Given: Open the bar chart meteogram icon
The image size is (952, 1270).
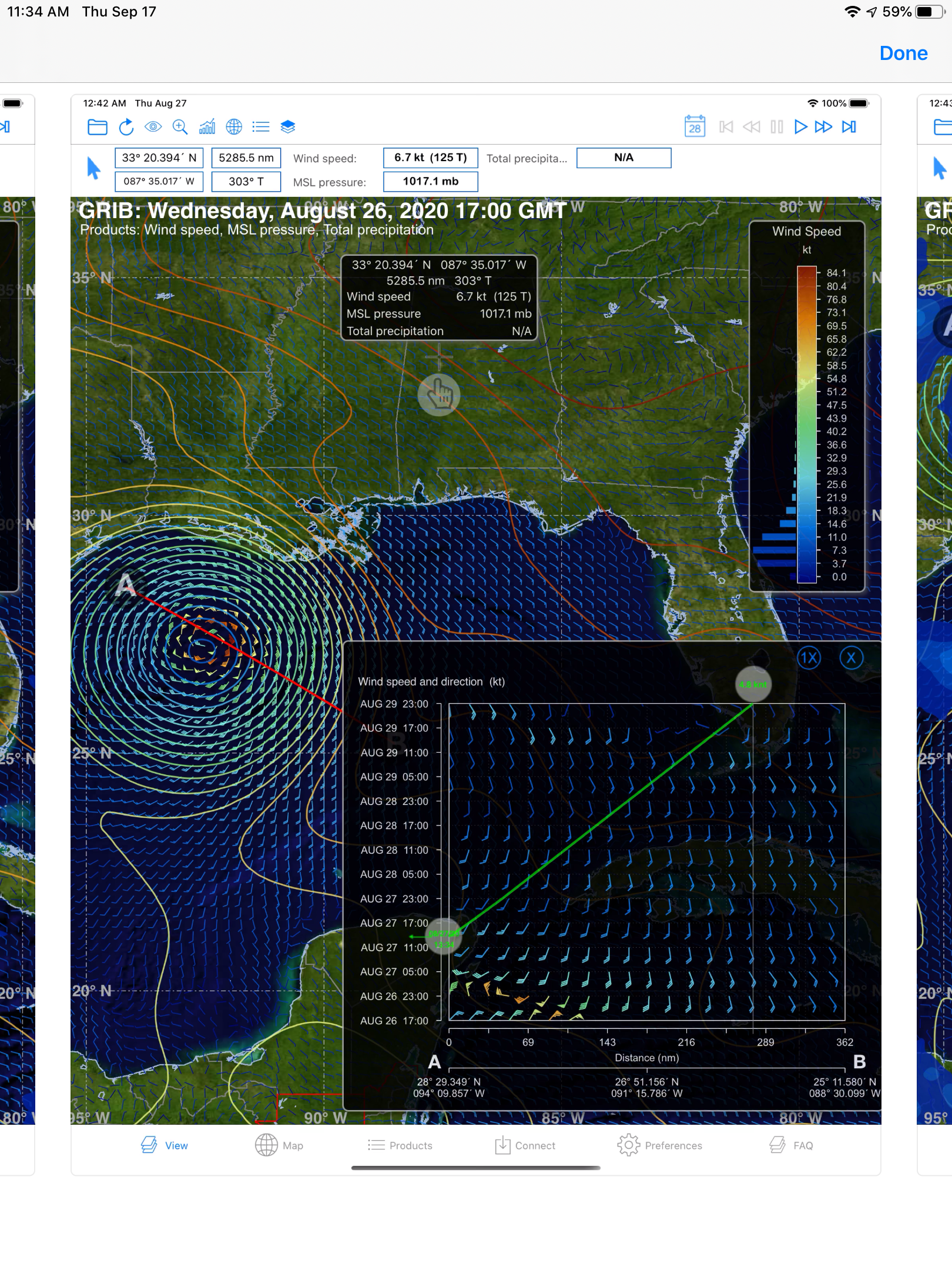Looking at the screenshot, I should [x=207, y=127].
